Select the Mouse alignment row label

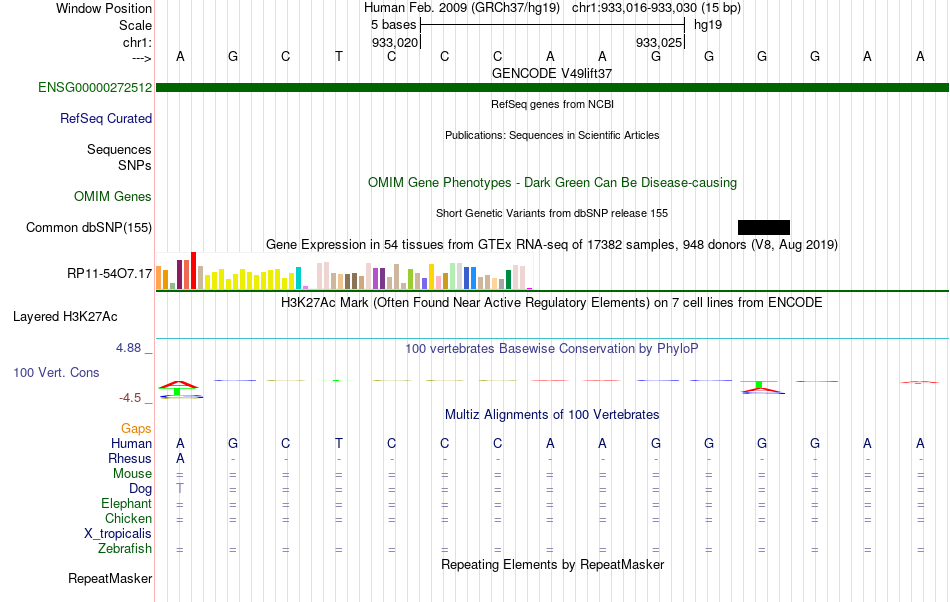click(x=132, y=474)
